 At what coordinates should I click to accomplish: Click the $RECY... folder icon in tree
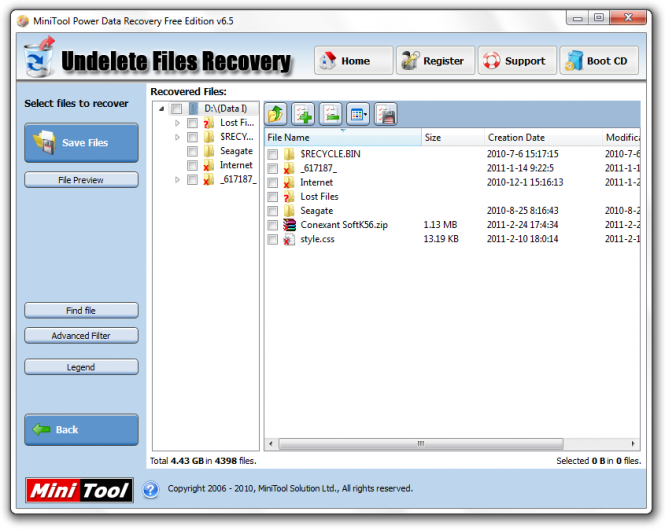pos(208,137)
